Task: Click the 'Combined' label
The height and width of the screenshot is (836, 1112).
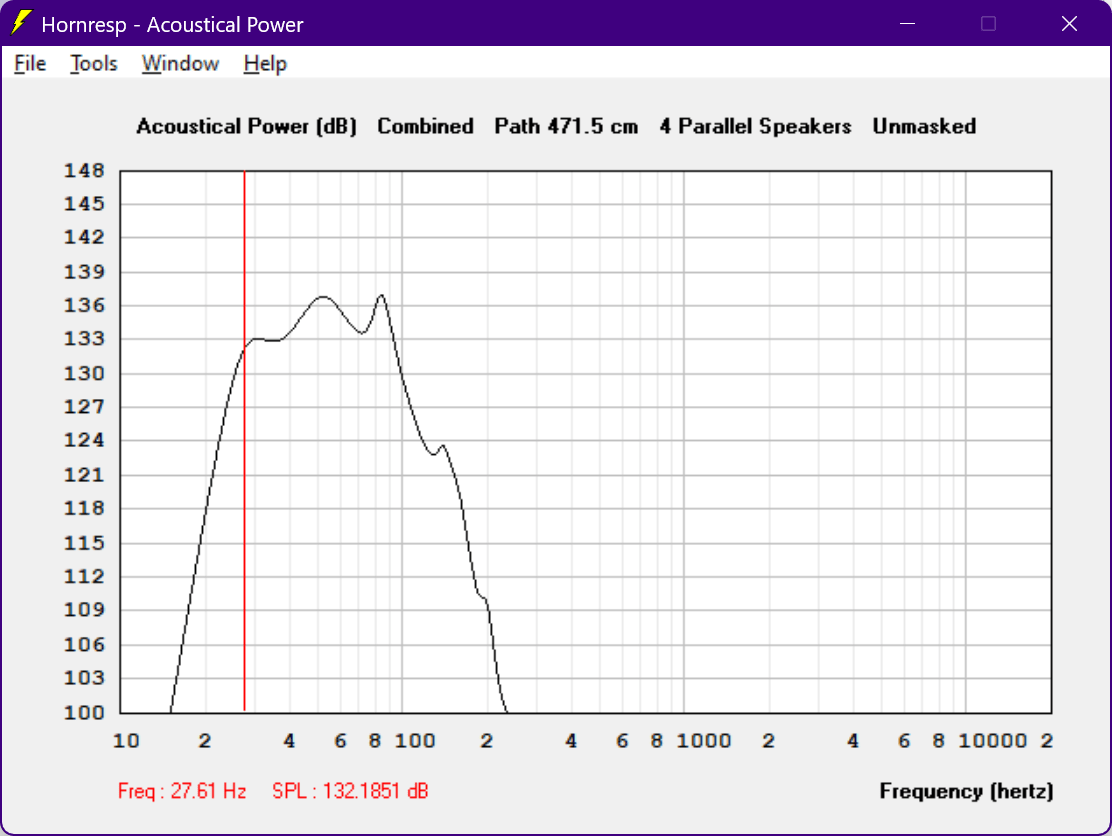Action: click(426, 126)
